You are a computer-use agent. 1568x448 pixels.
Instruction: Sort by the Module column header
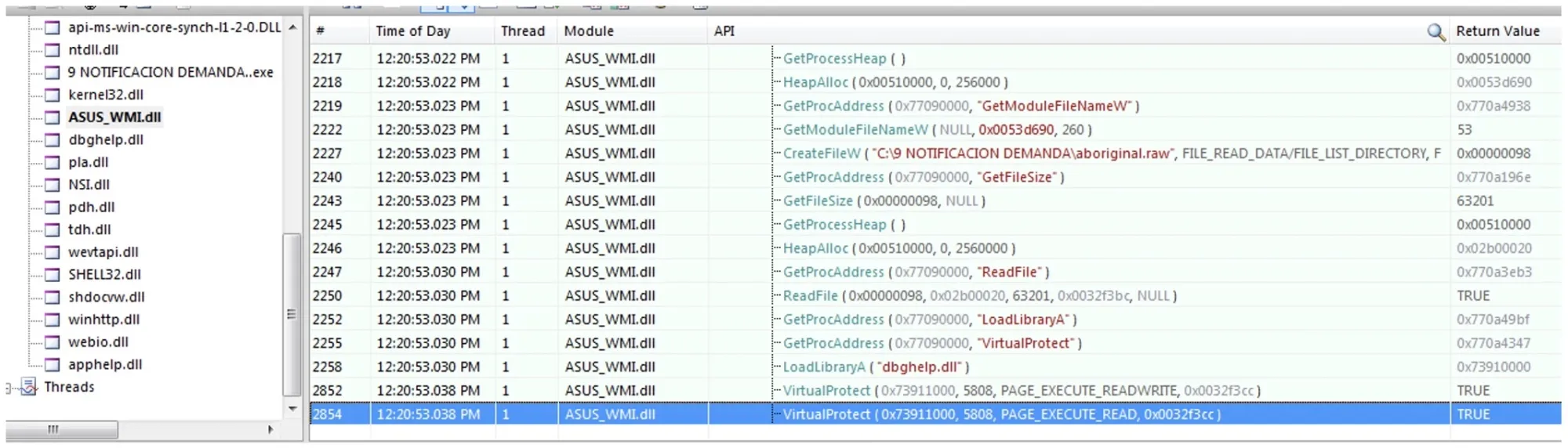(633, 31)
